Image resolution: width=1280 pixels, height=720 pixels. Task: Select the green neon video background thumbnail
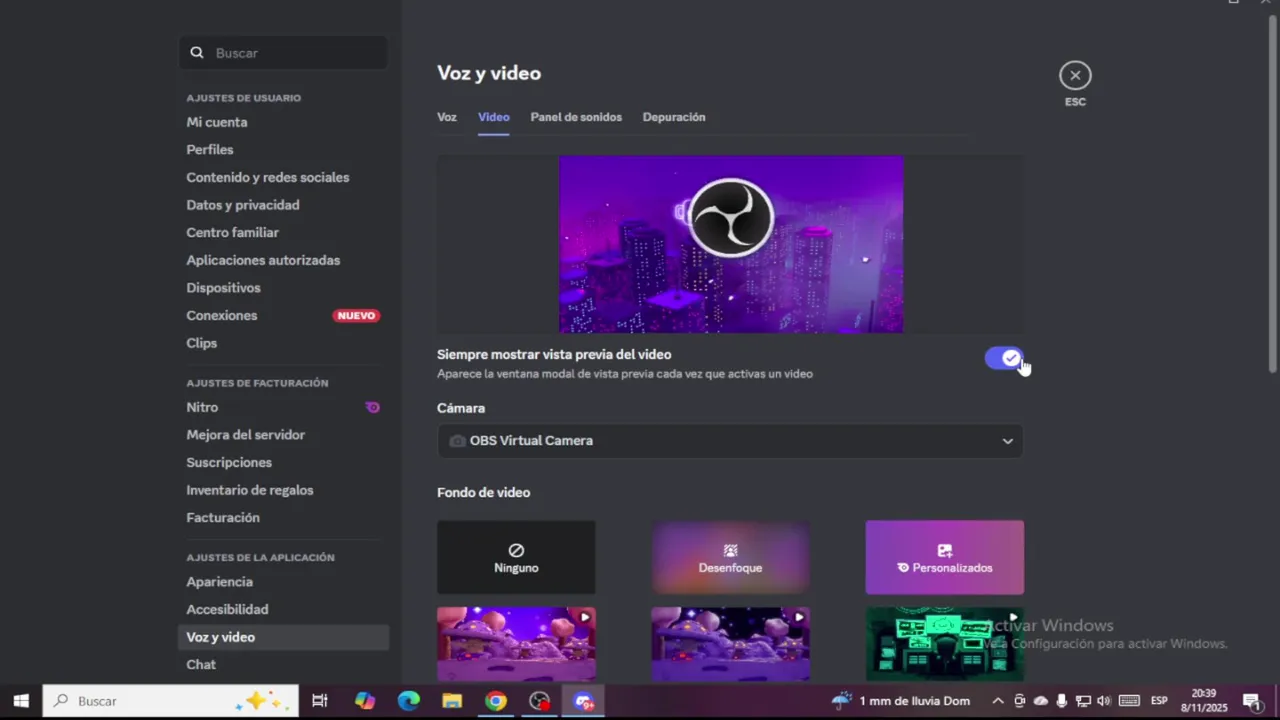click(x=945, y=644)
